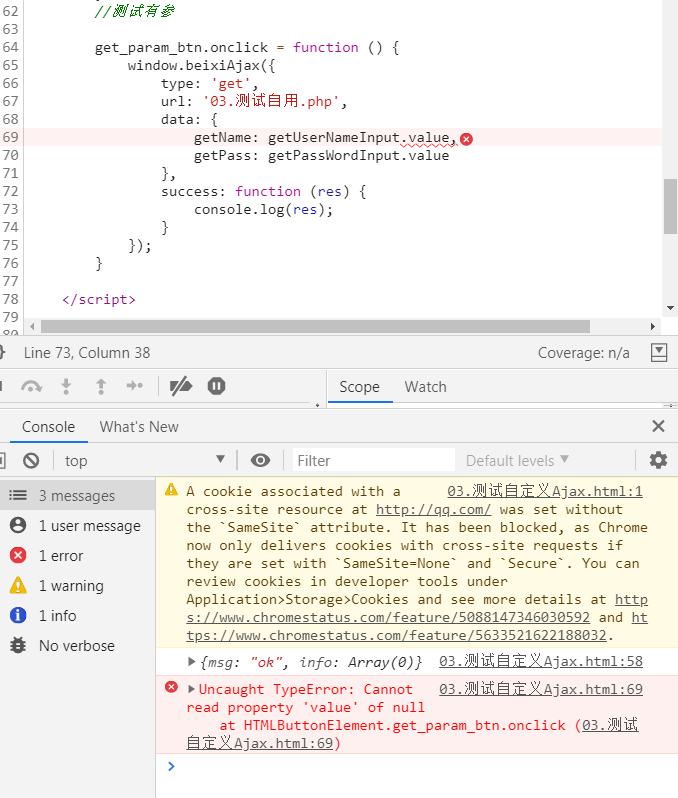Select the Watch tab
The width and height of the screenshot is (678, 798).
coord(426,387)
